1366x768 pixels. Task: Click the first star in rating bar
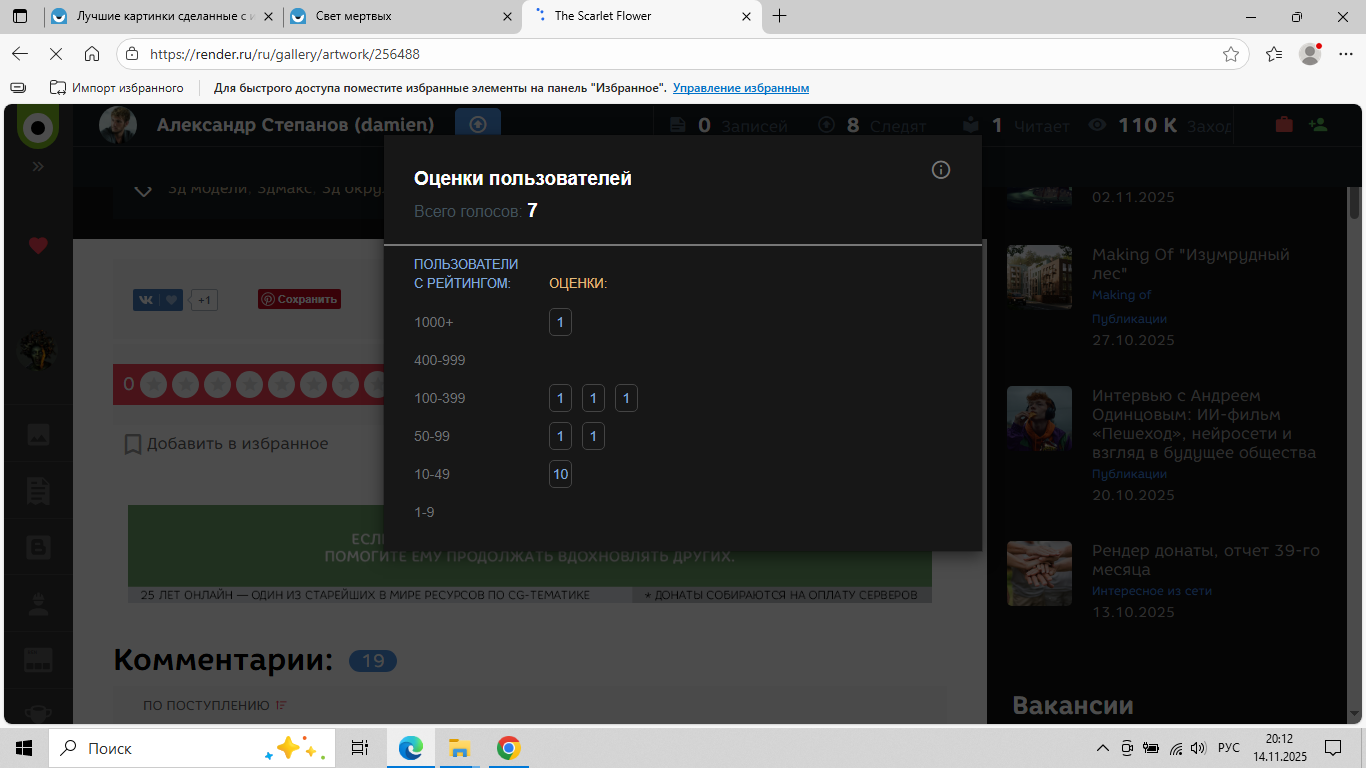(153, 384)
